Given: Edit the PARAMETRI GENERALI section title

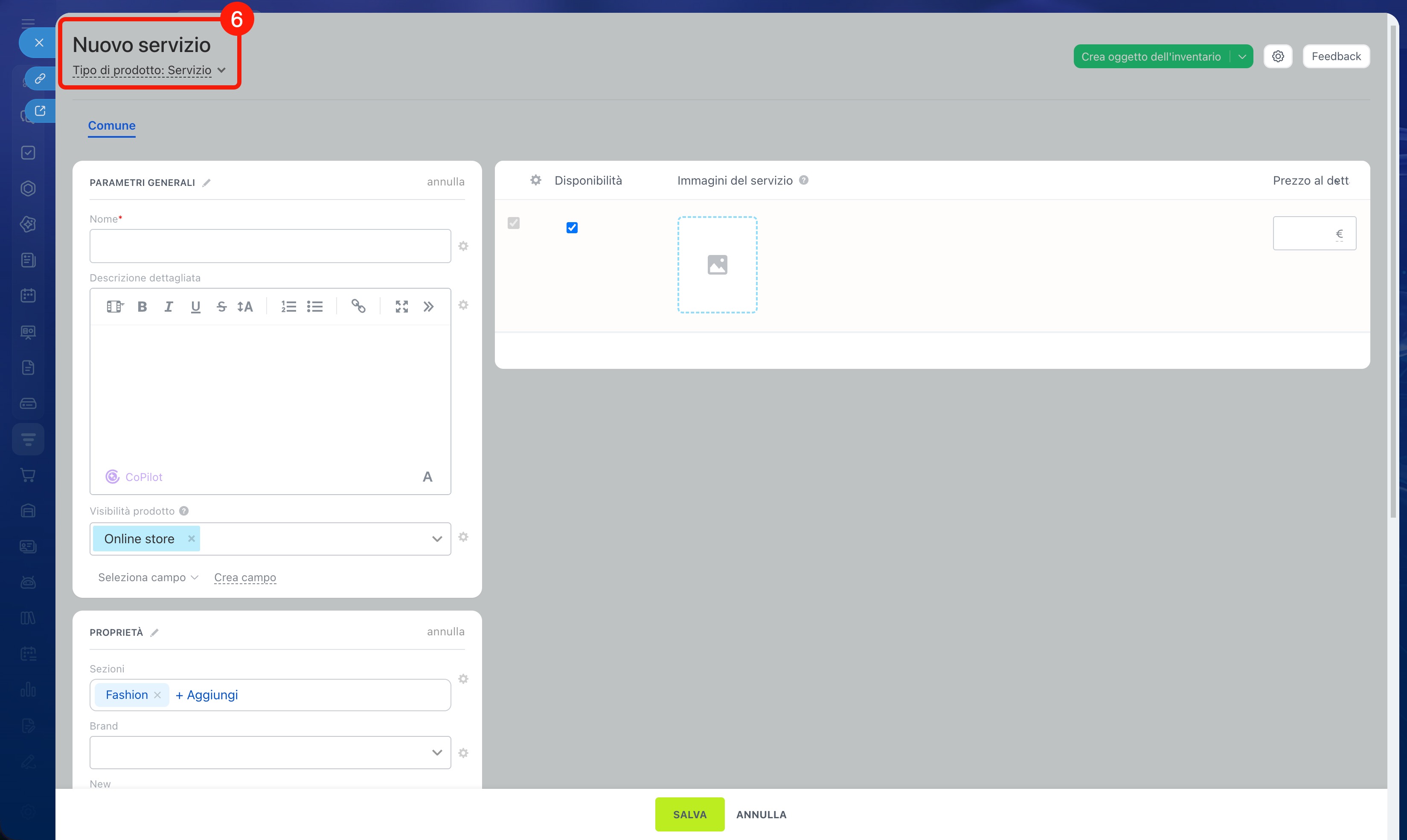Looking at the screenshot, I should click(206, 182).
